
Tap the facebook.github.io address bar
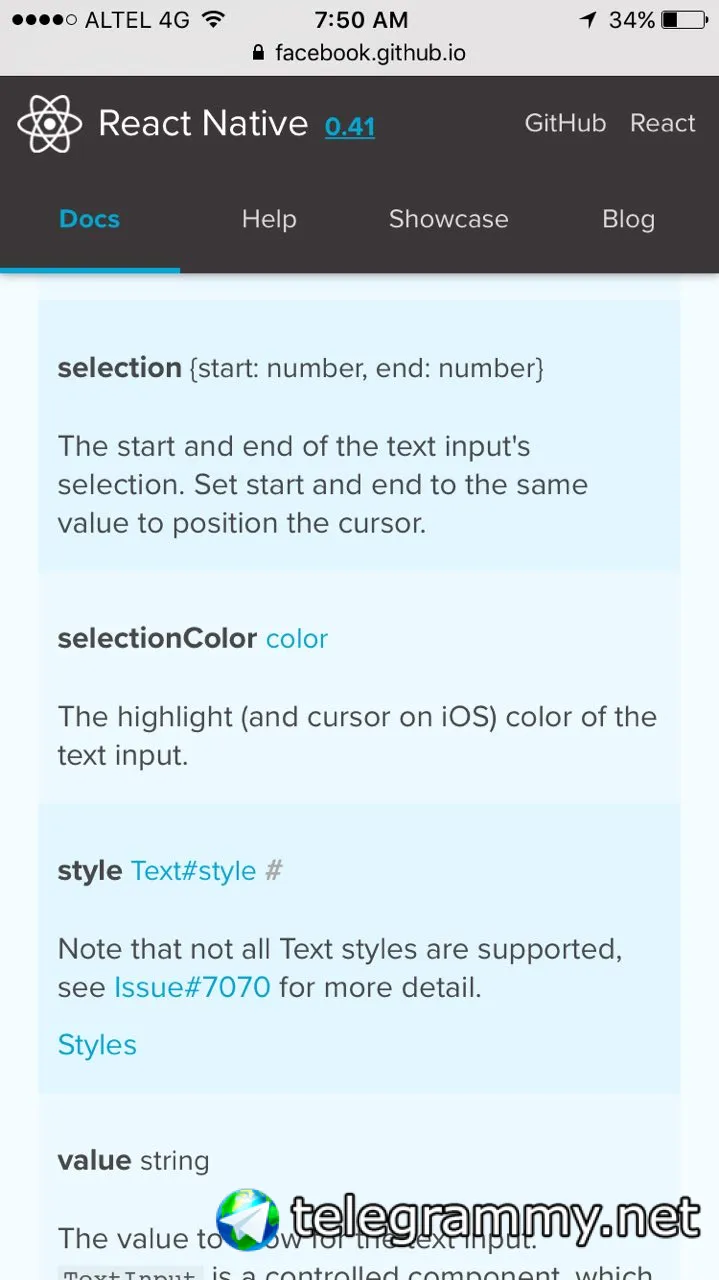click(x=370, y=53)
